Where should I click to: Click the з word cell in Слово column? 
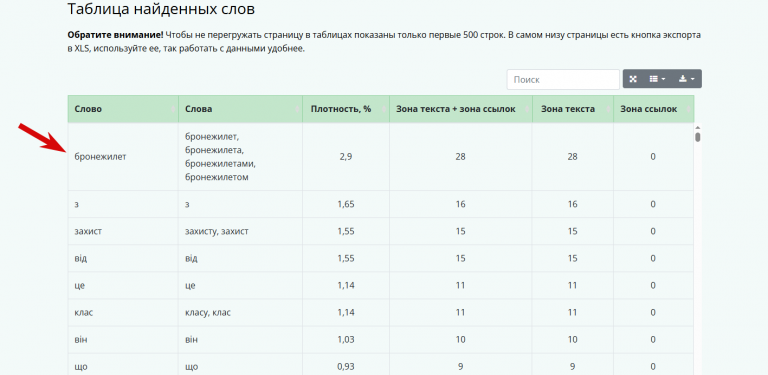point(123,204)
